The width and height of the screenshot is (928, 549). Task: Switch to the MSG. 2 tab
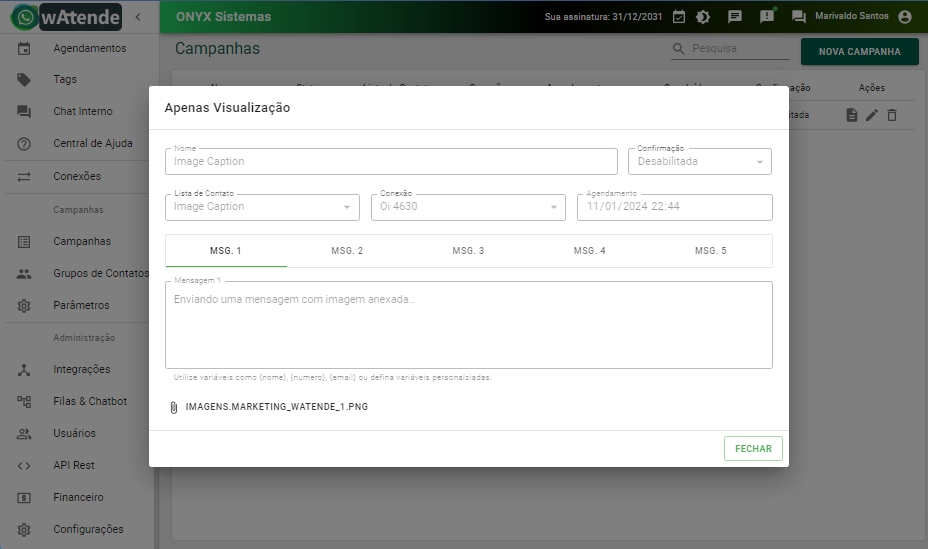click(x=347, y=251)
